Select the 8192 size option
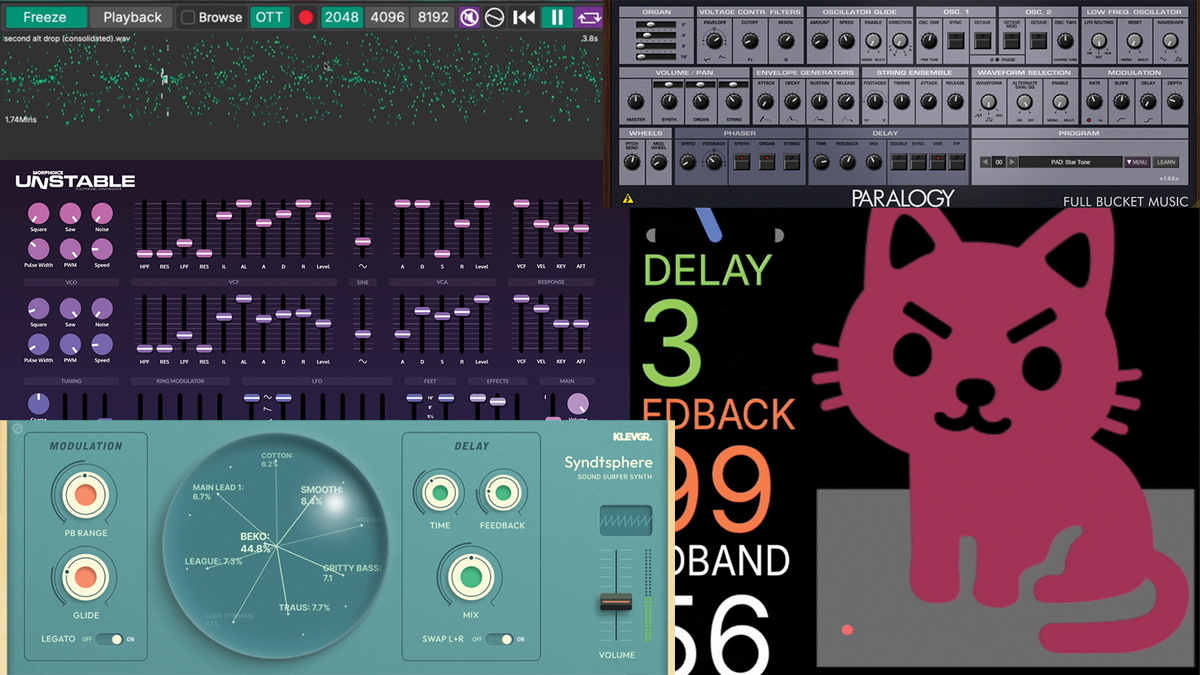This screenshot has width=1200, height=675. [433, 17]
